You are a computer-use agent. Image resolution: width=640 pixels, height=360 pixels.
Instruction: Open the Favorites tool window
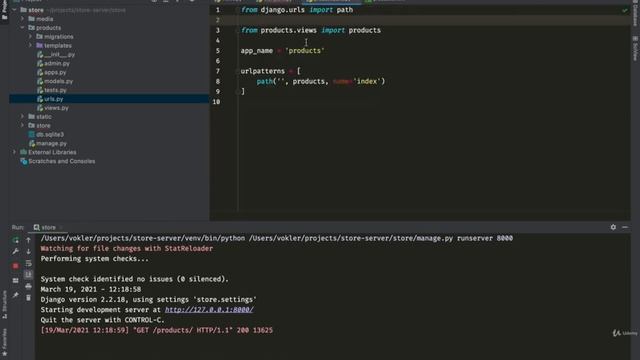pos(4,341)
